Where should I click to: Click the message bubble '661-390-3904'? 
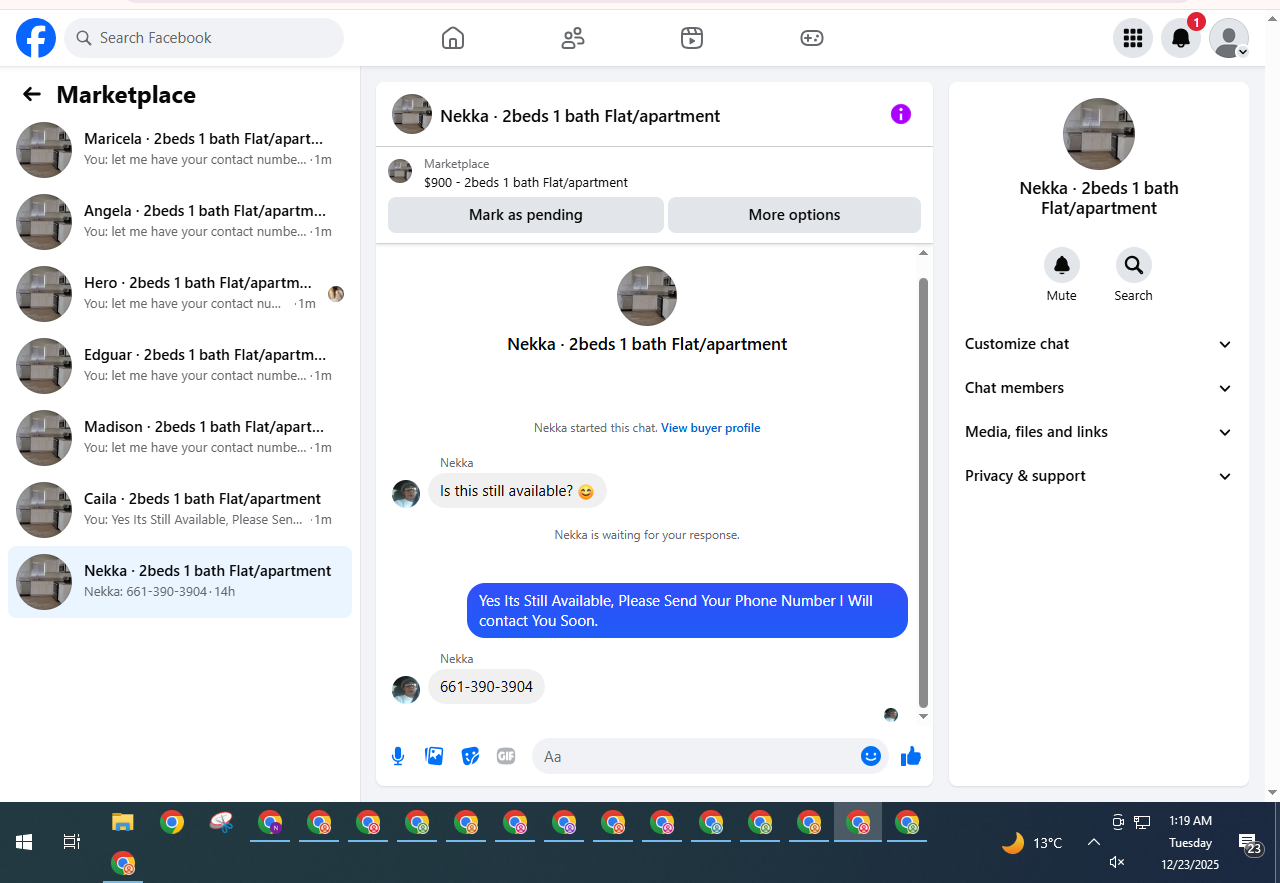[486, 687]
